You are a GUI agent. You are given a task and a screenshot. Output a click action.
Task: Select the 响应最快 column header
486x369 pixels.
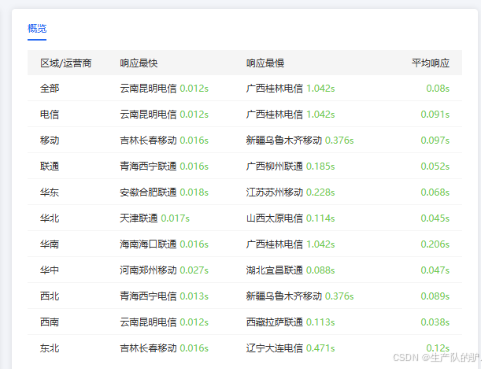[139, 63]
